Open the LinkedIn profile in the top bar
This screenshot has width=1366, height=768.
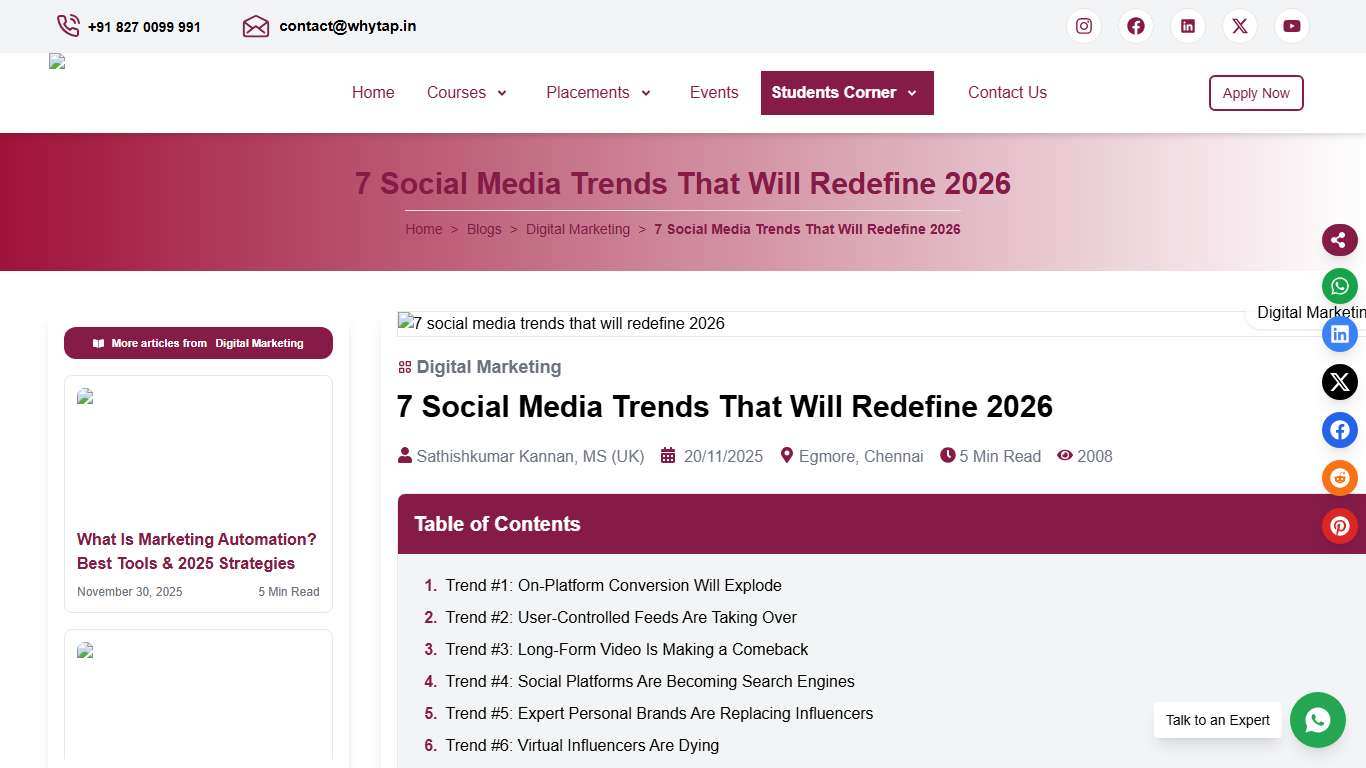click(1188, 26)
